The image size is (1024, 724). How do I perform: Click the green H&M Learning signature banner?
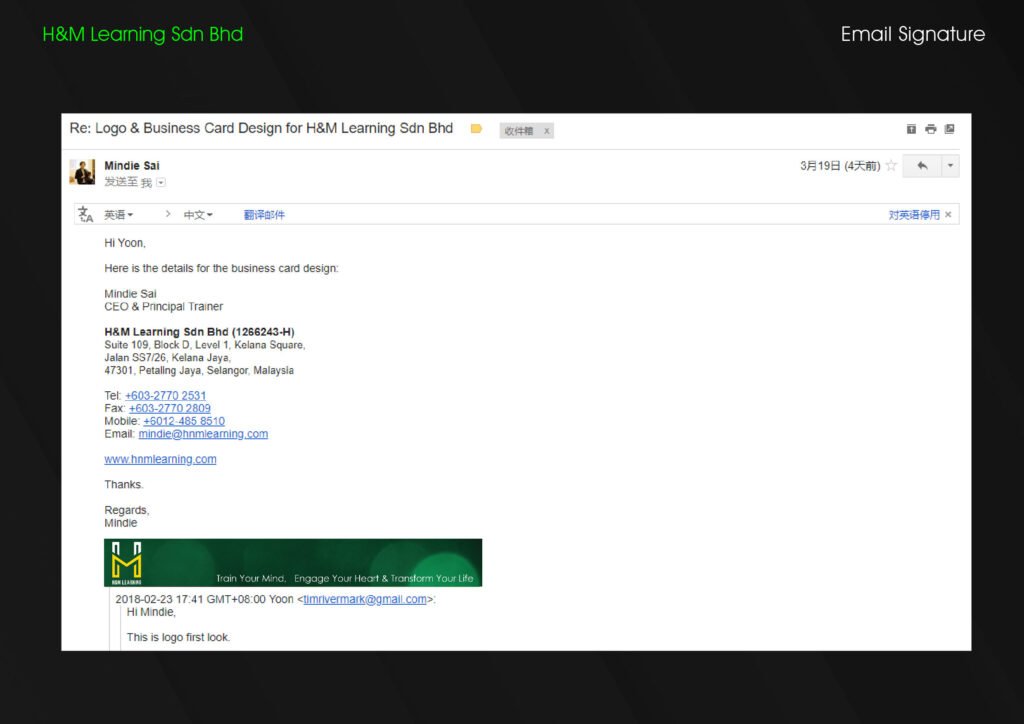coord(293,563)
